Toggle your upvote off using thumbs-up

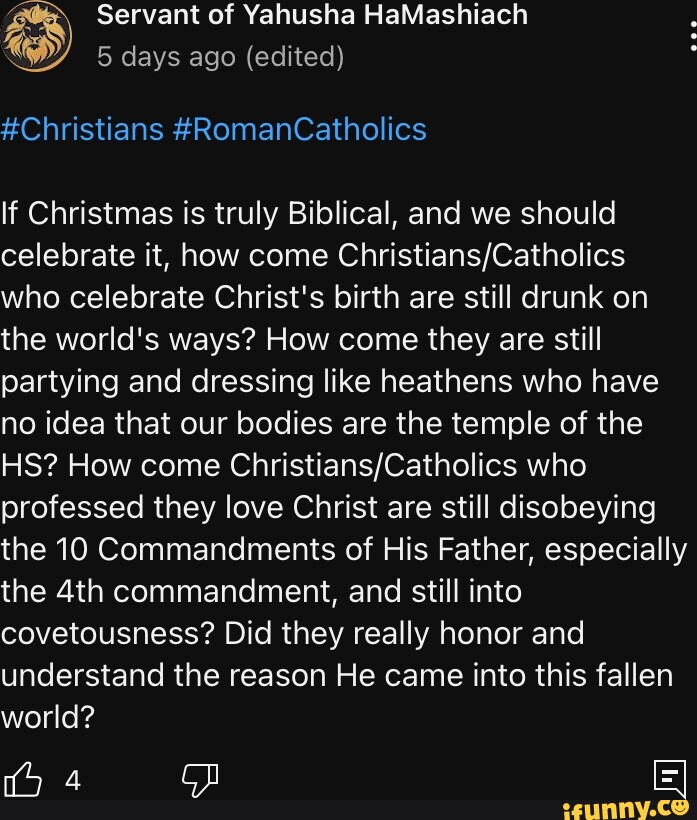click(22, 779)
